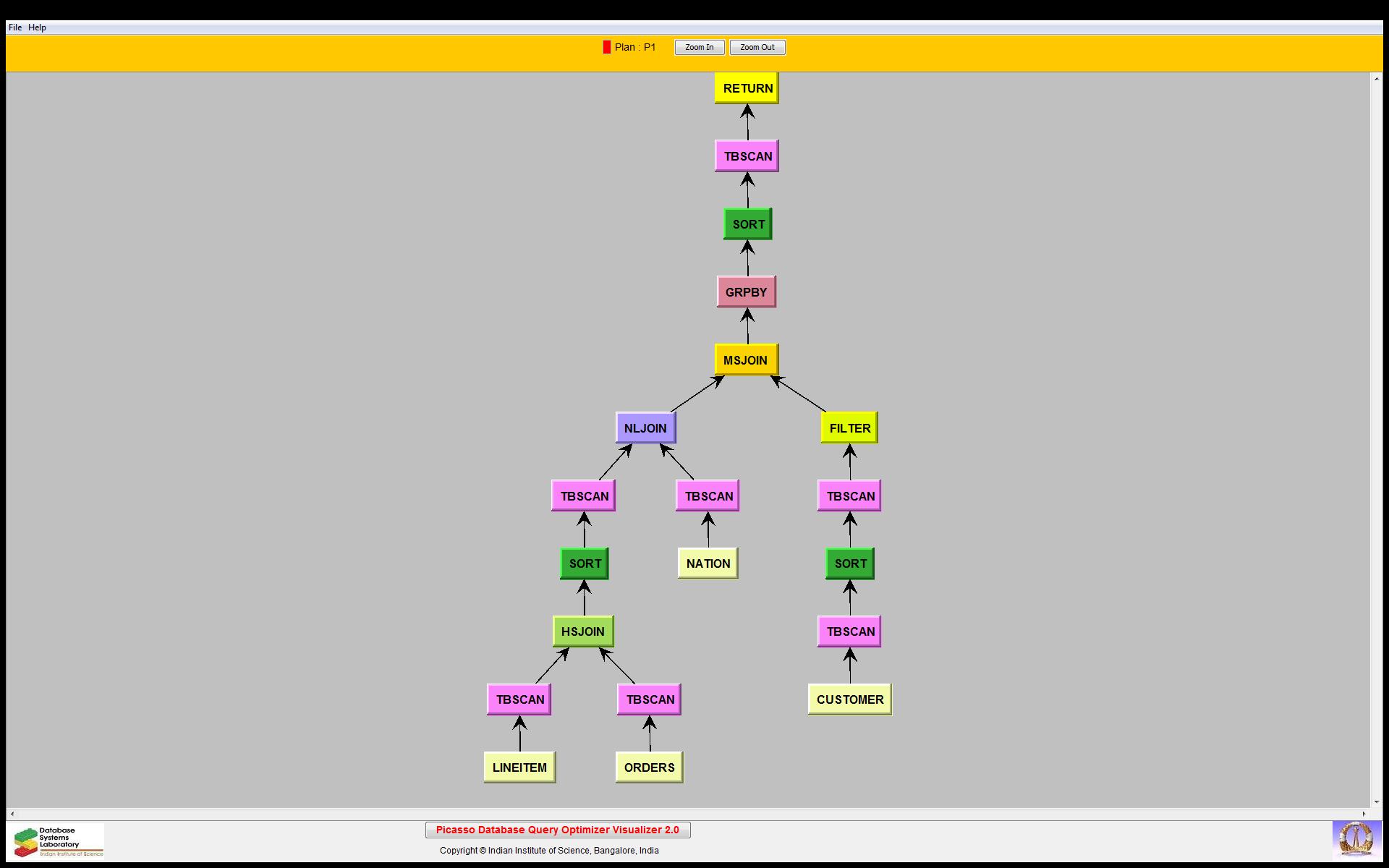Click the Indian Institute of Science emblem
The width and height of the screenshot is (1389, 868).
click(x=1356, y=841)
